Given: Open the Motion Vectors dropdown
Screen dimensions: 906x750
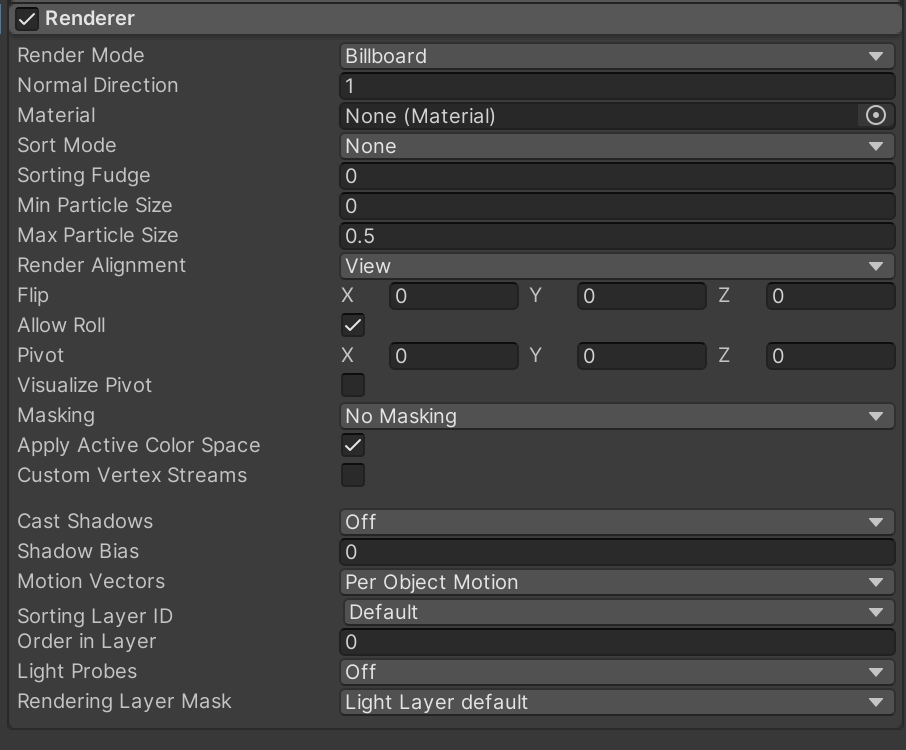Looking at the screenshot, I should click(617, 582).
